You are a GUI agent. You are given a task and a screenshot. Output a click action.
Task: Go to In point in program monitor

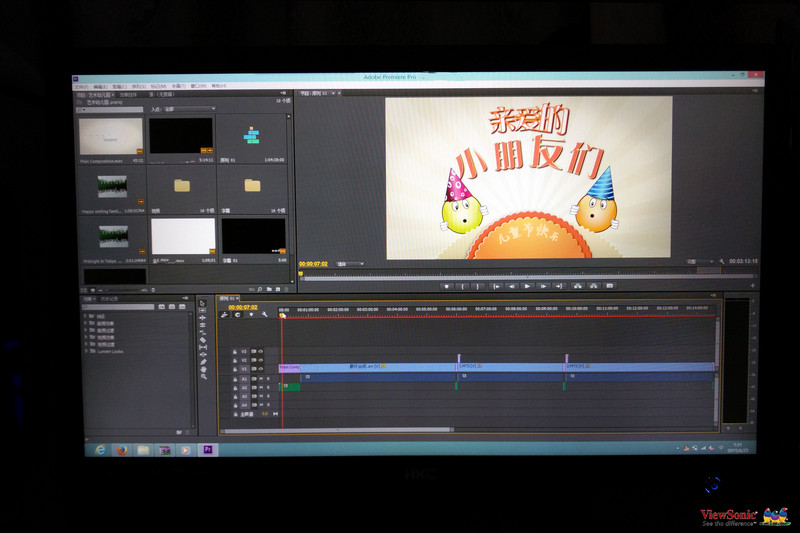coord(496,286)
